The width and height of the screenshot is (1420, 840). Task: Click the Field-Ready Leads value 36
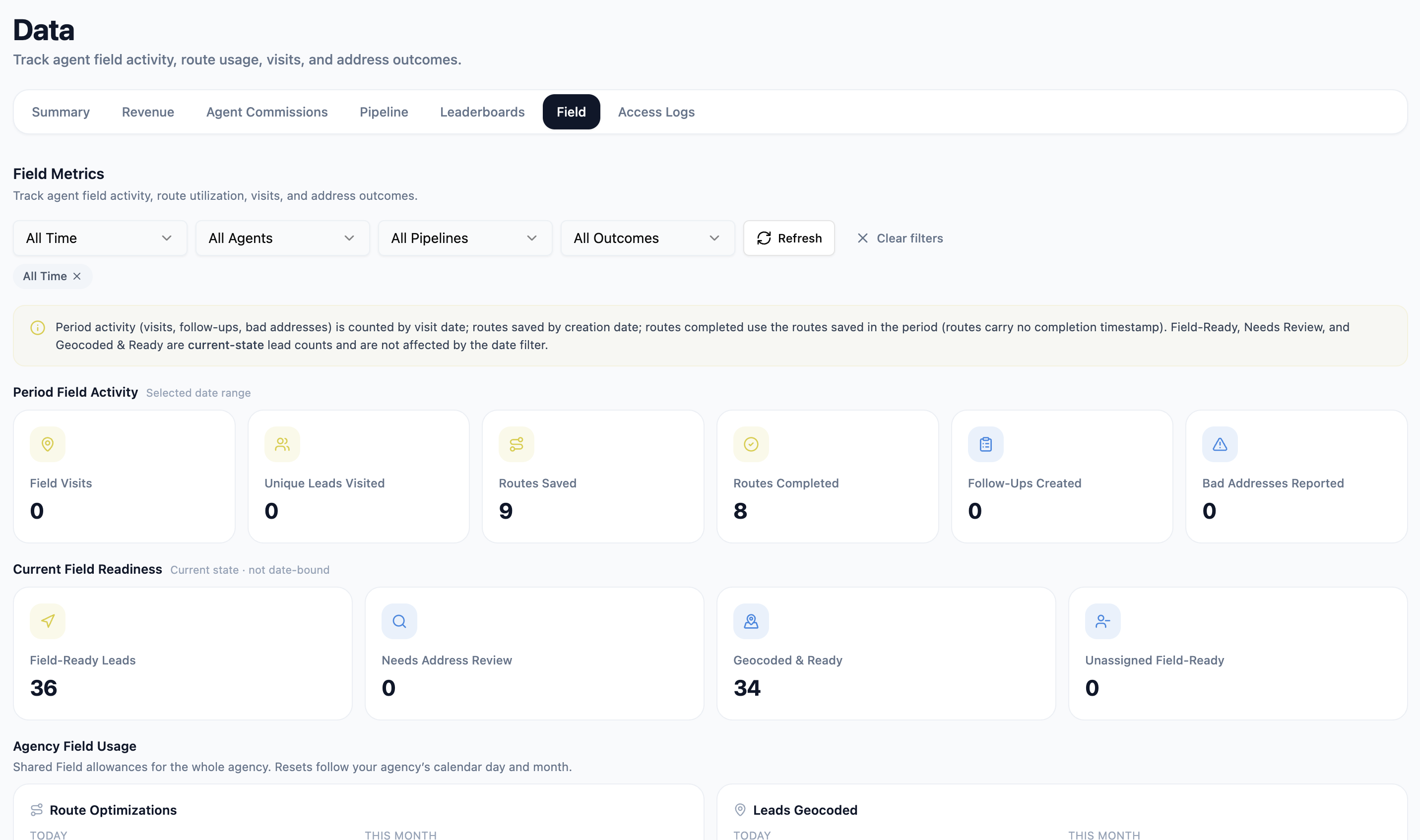coord(44,688)
